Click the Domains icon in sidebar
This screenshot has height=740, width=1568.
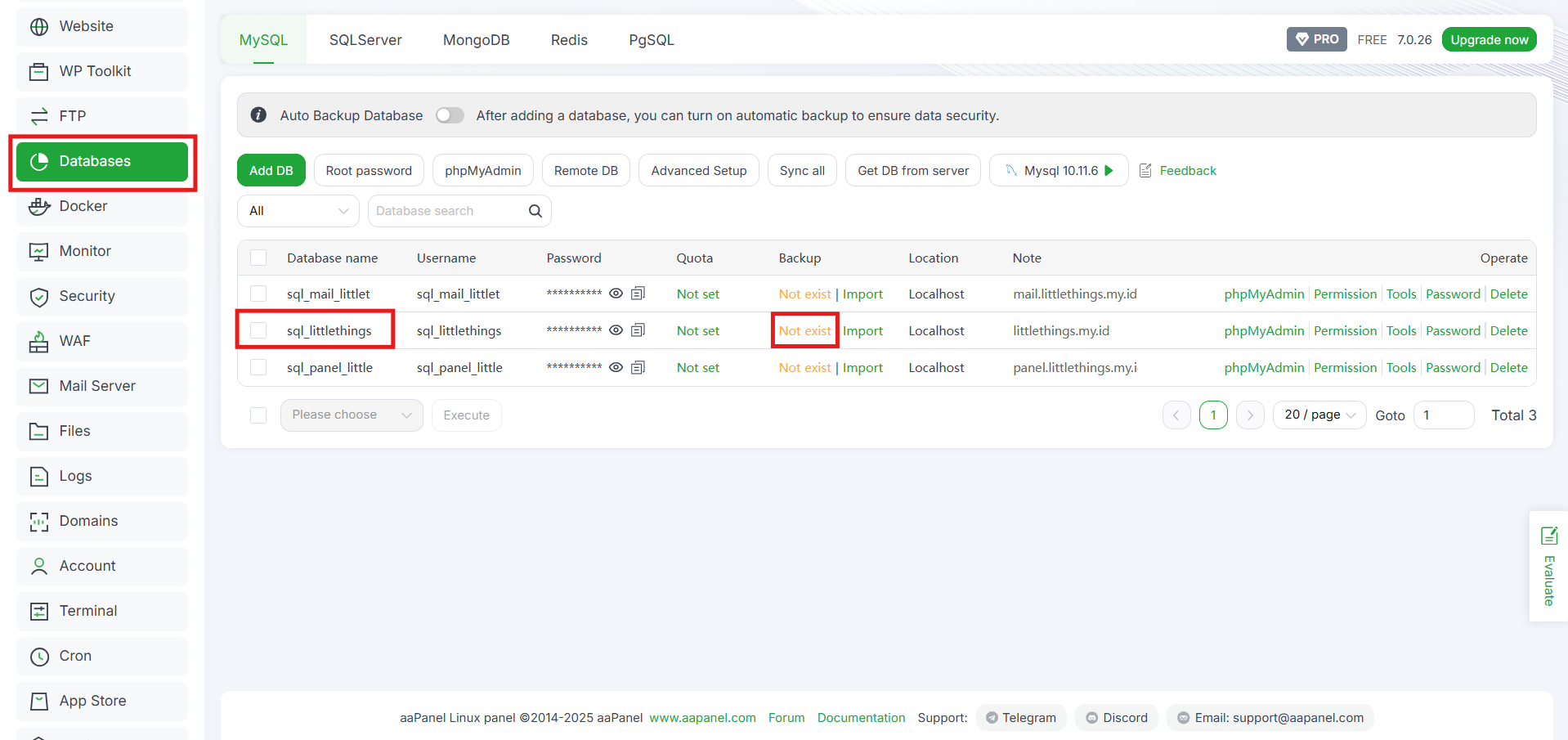pyautogui.click(x=39, y=522)
